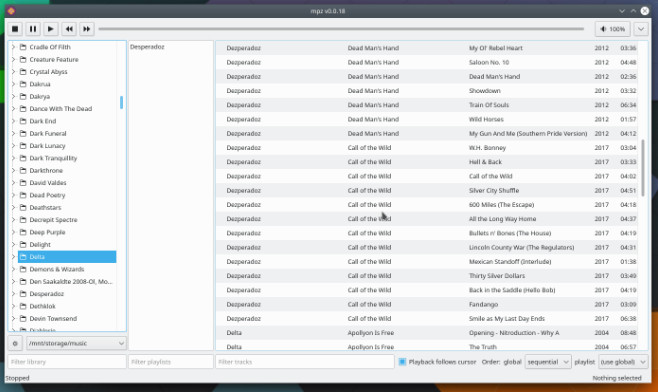Image resolution: width=658 pixels, height=392 pixels.
Task: Start playback with the play button
Action: [51, 29]
